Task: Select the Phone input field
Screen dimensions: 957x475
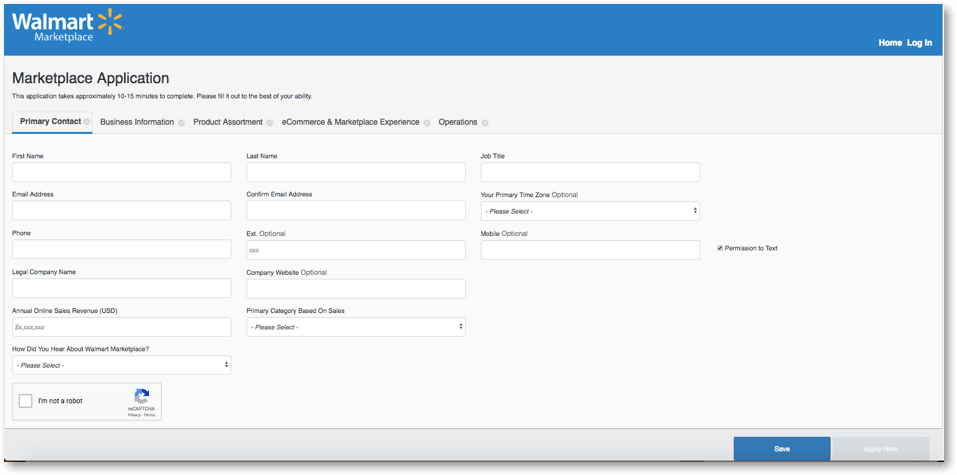Action: 121,249
